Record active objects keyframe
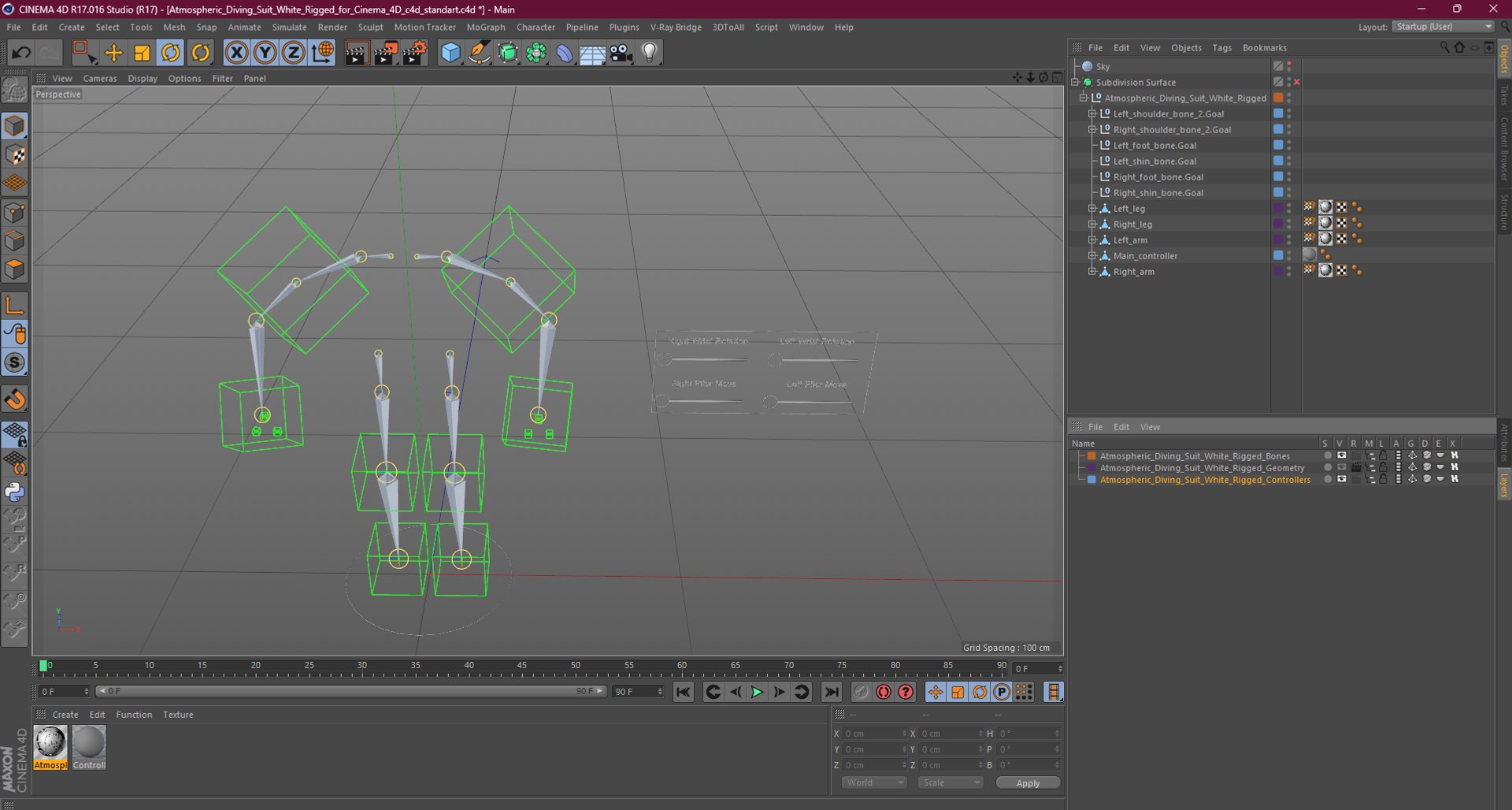Image resolution: width=1512 pixels, height=810 pixels. [862, 692]
